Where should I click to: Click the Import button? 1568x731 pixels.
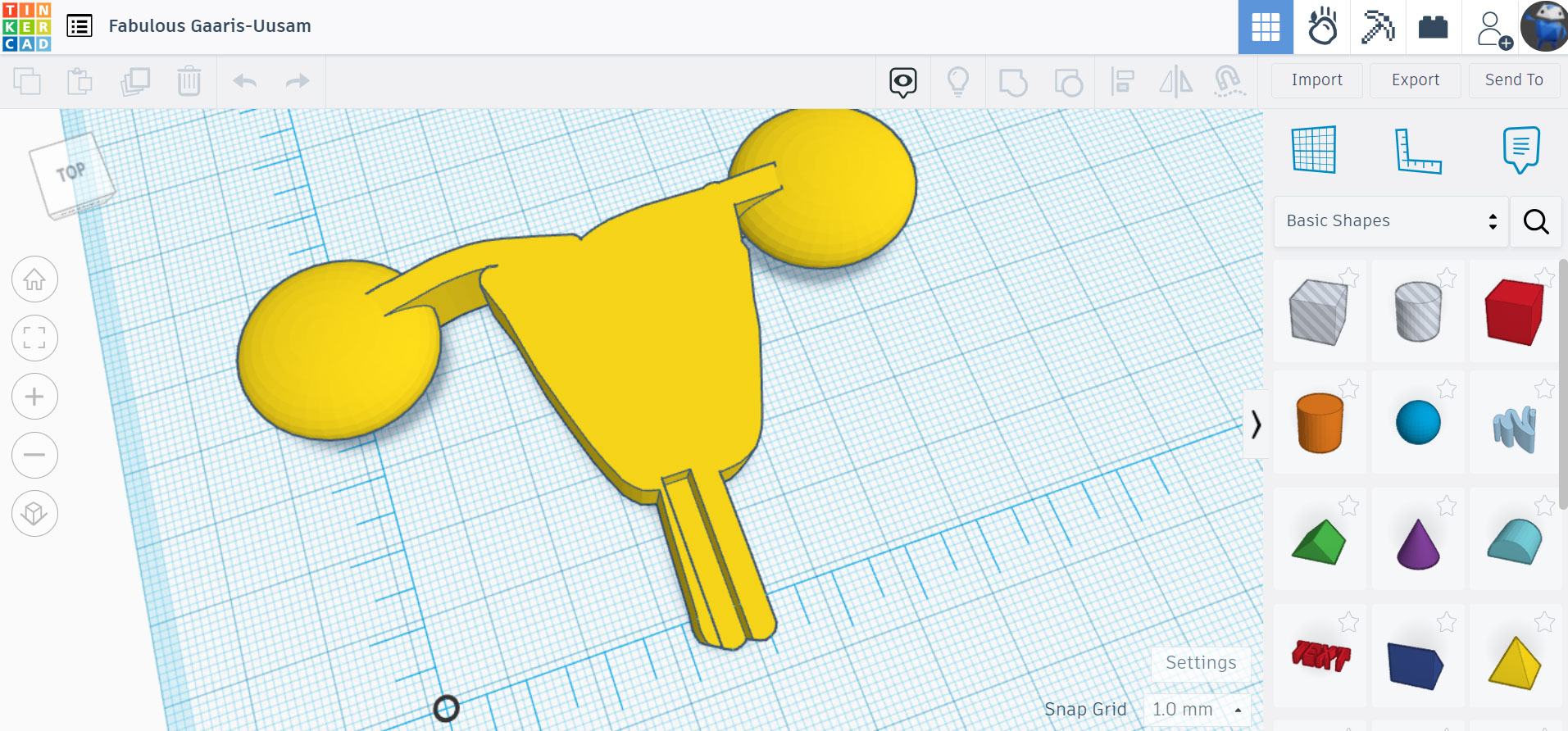(1316, 80)
